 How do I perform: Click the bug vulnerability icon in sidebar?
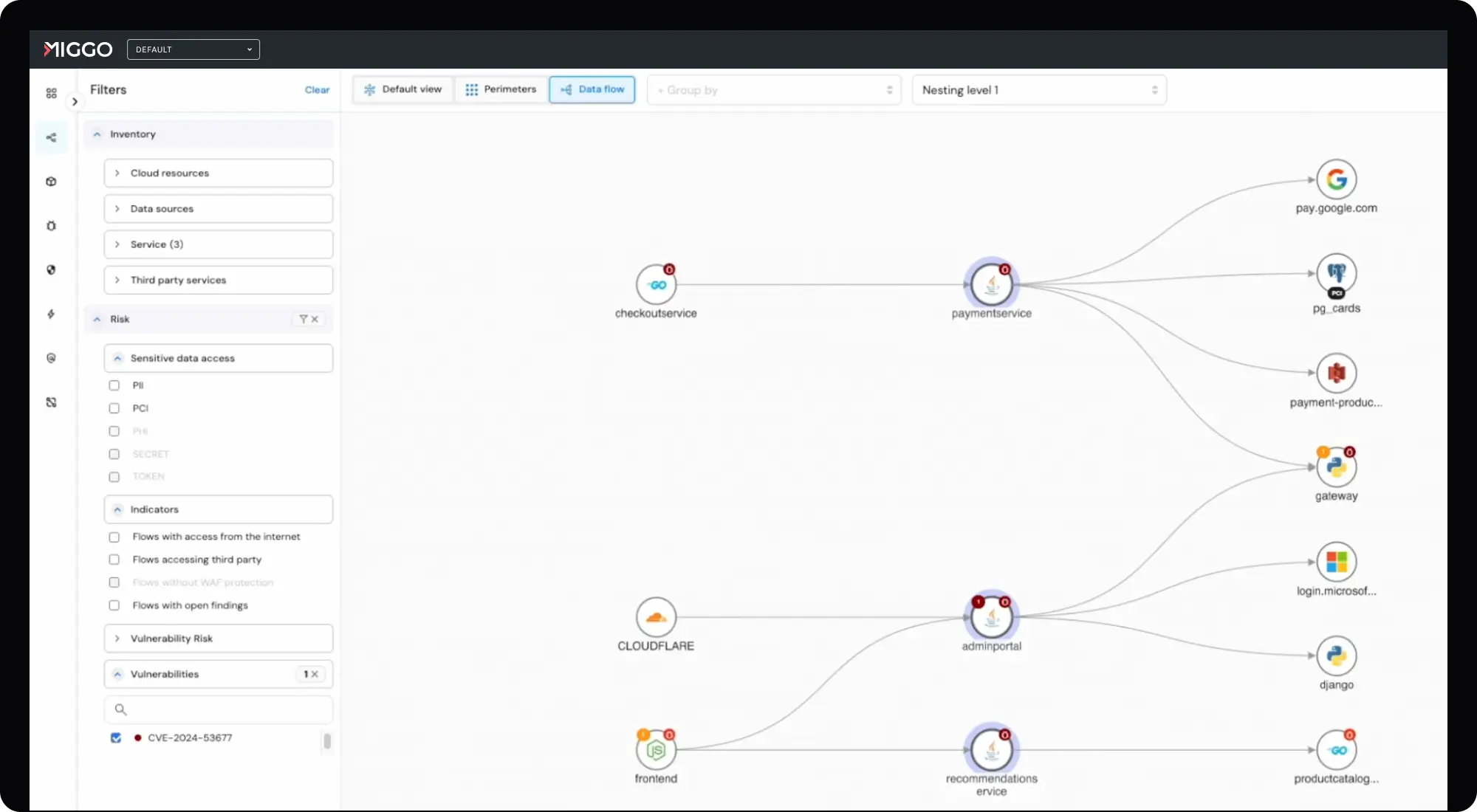51,226
